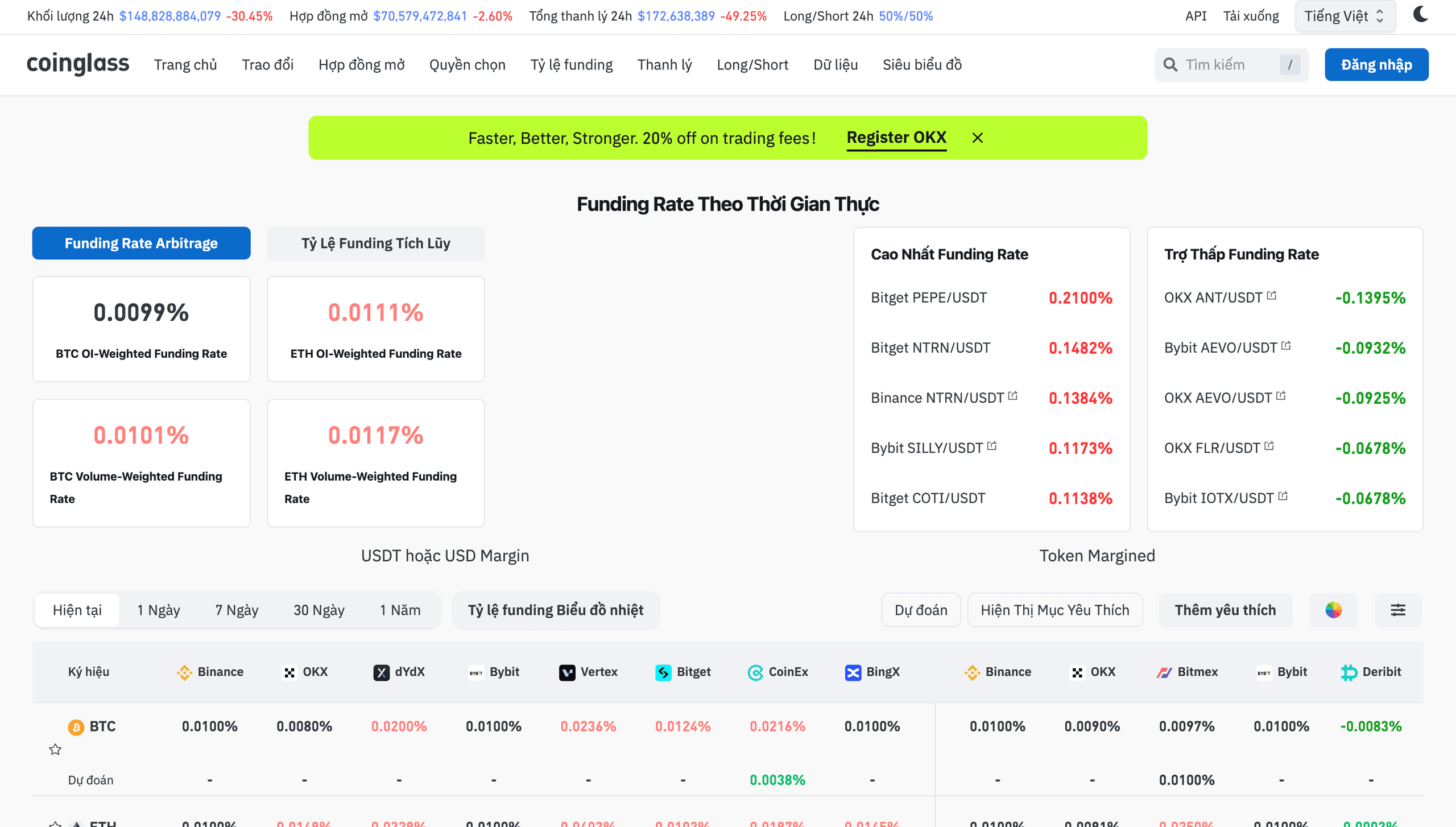Click the Tải xuống link
Image resolution: width=1456 pixels, height=827 pixels.
1251,16
